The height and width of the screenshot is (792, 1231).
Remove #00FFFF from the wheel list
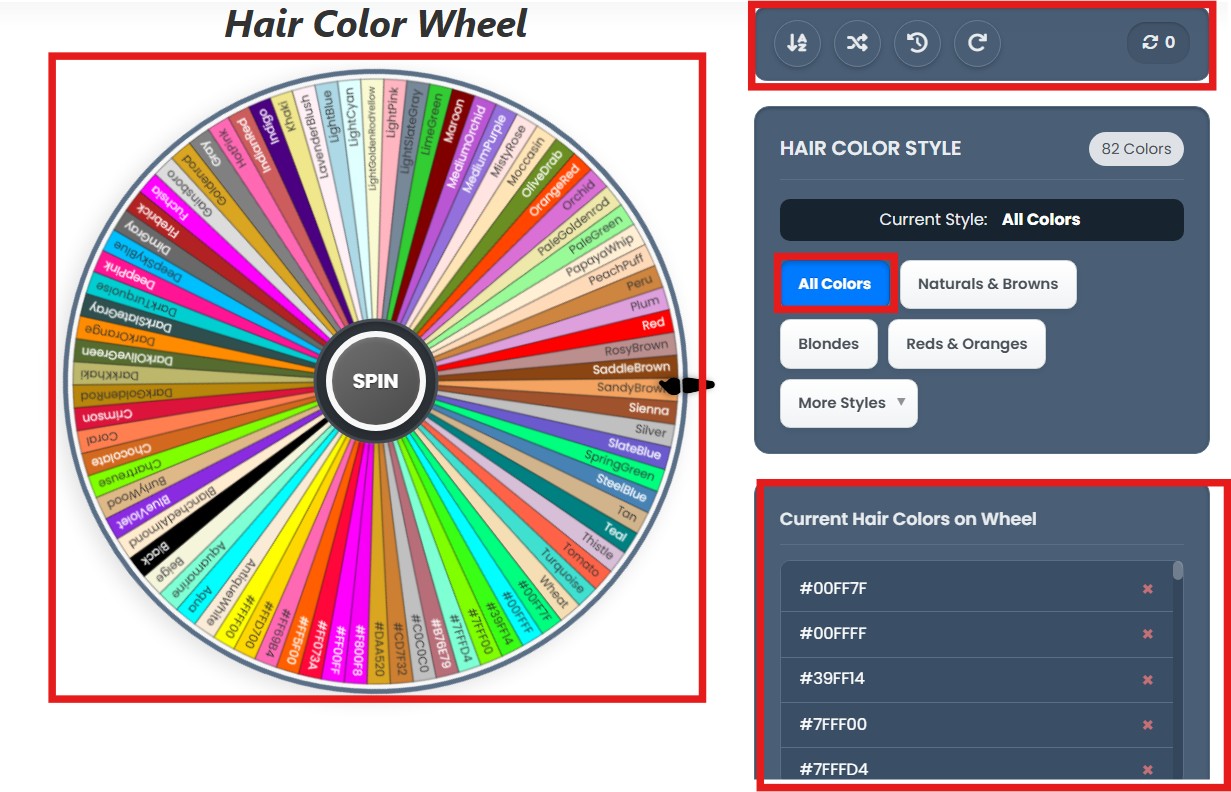tap(1148, 634)
